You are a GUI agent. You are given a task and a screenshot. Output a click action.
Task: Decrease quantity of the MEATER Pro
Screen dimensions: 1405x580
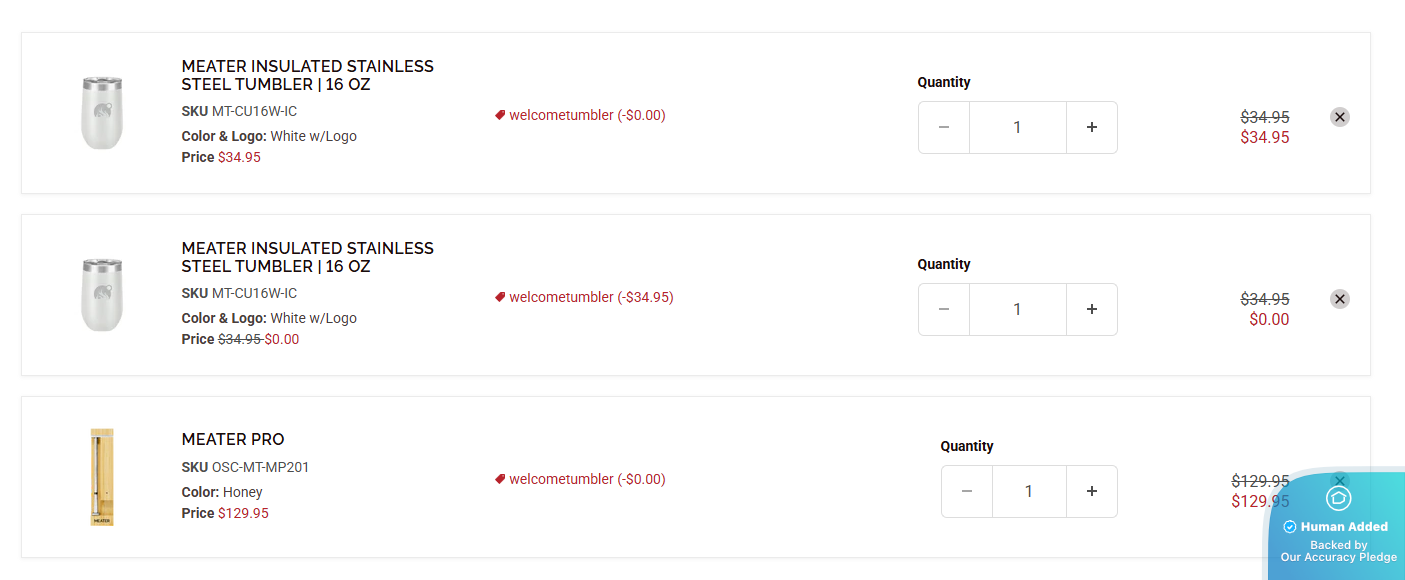[967, 491]
